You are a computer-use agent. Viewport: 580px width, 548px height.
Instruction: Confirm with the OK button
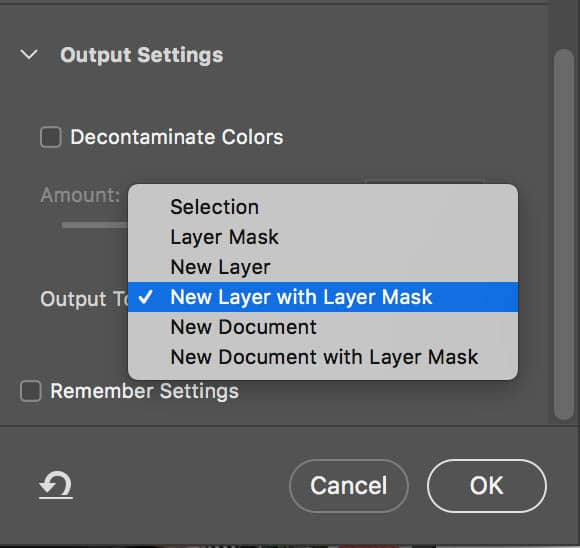coord(487,485)
